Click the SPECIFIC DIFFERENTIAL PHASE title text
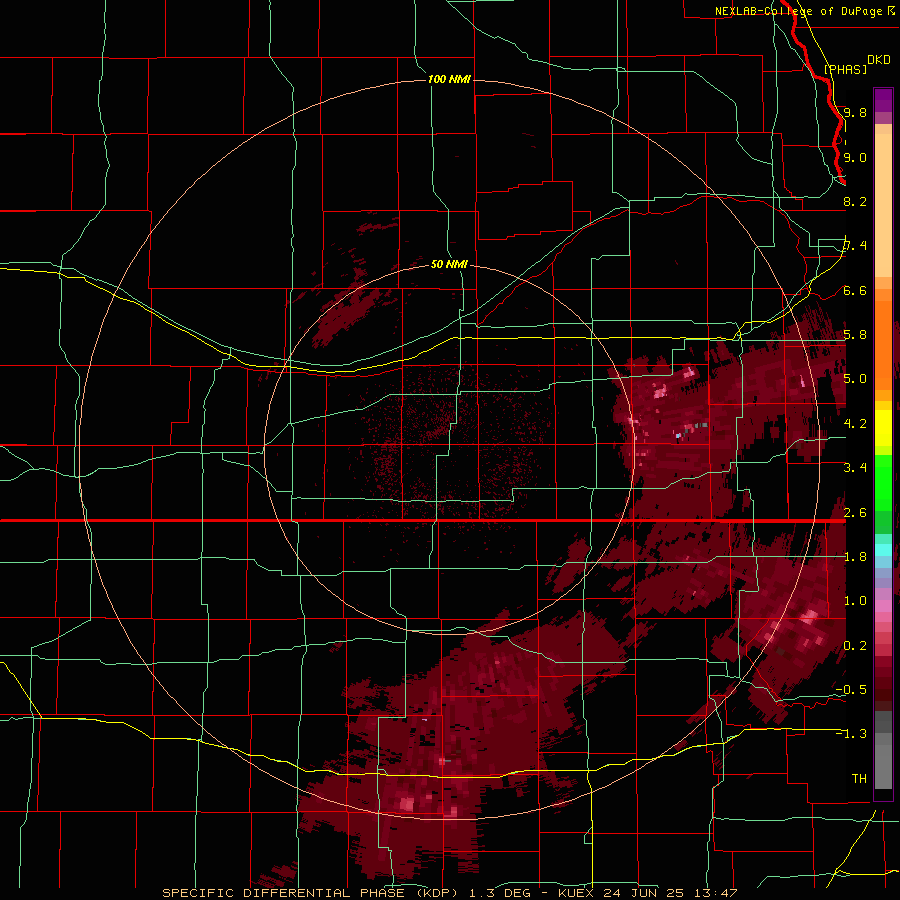This screenshot has height=900, width=900. (283, 893)
